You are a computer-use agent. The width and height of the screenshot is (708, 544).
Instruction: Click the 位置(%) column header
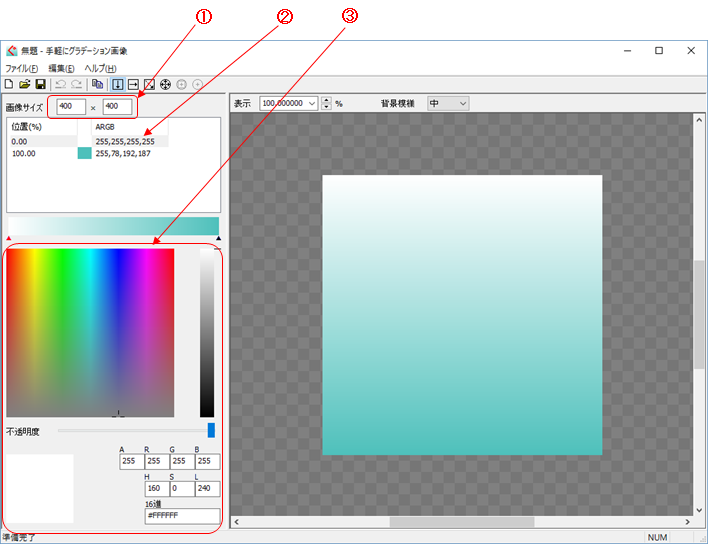tap(43, 127)
